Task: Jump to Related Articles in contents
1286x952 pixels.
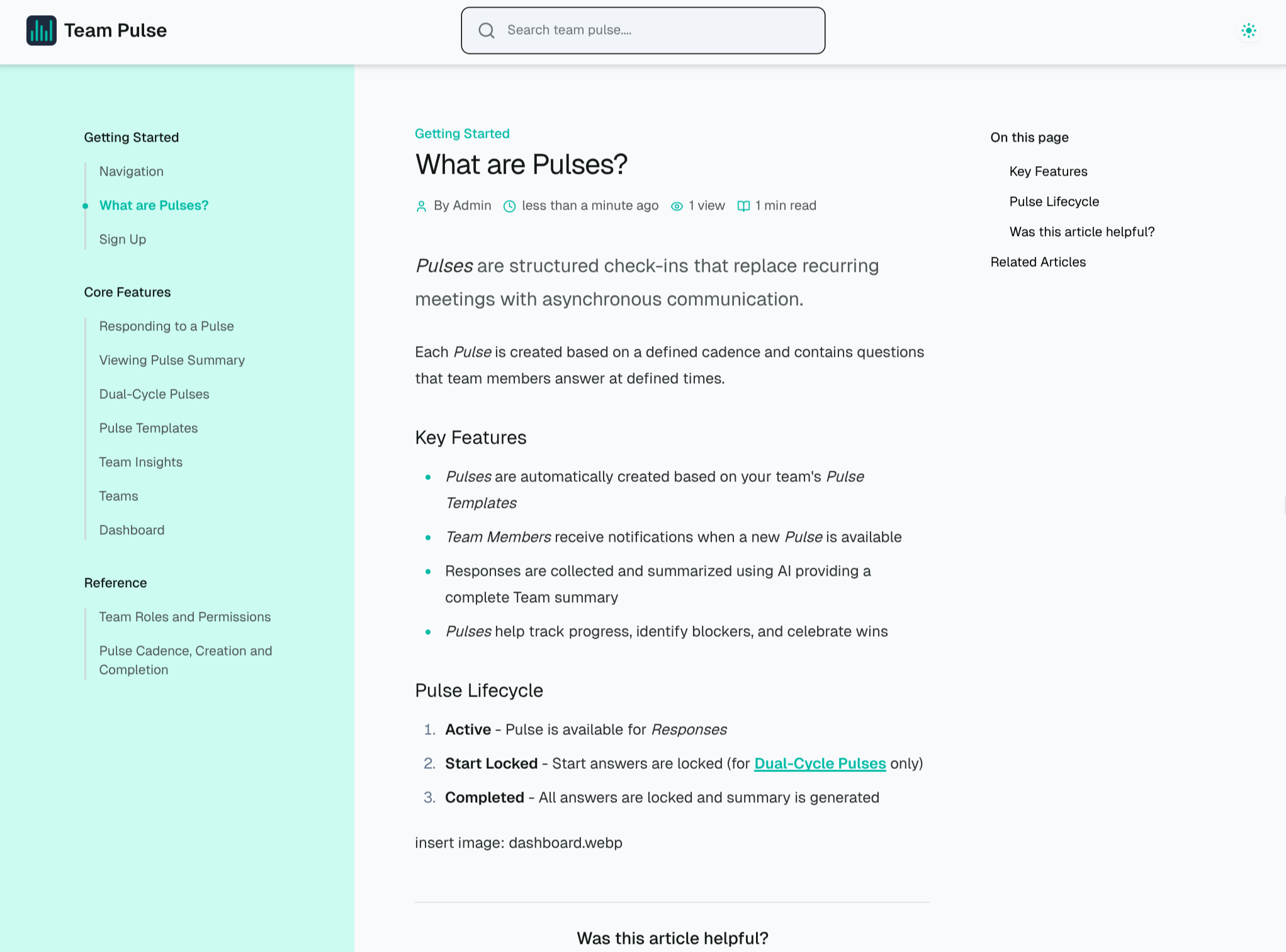Action: (x=1038, y=262)
